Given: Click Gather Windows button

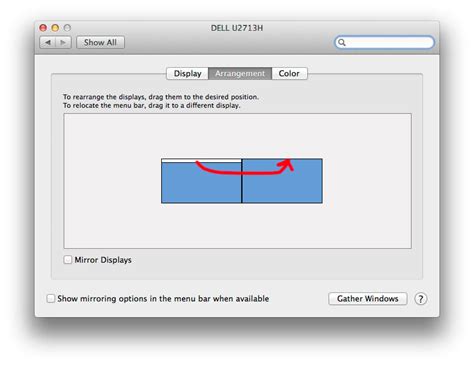Looking at the screenshot, I should (x=368, y=299).
